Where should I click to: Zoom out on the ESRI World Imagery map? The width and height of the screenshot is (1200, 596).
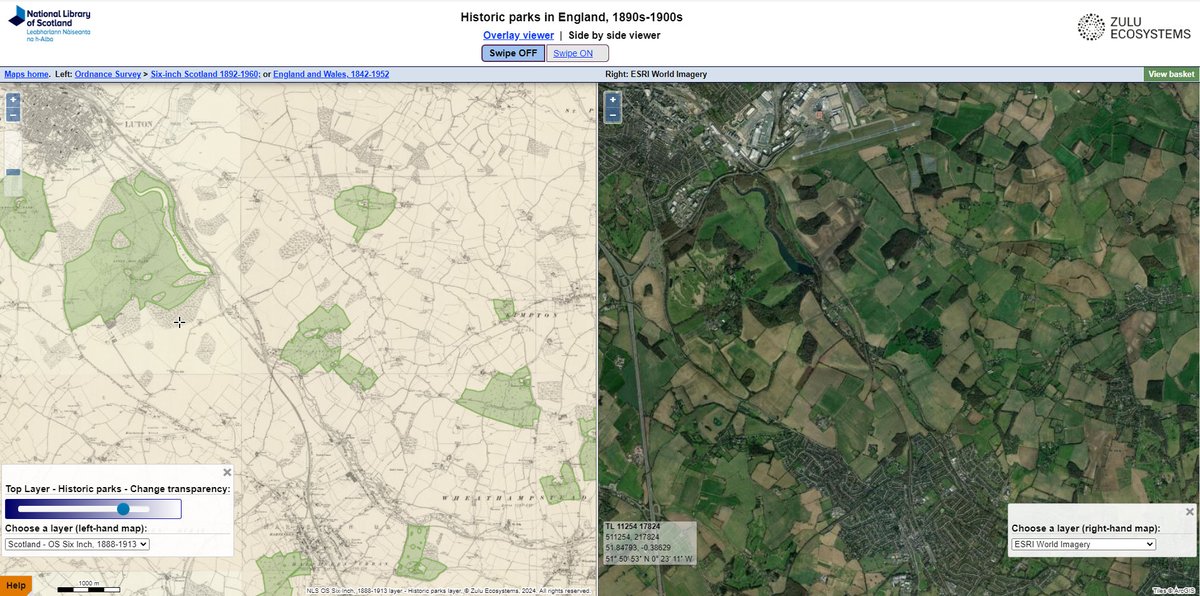[611, 114]
